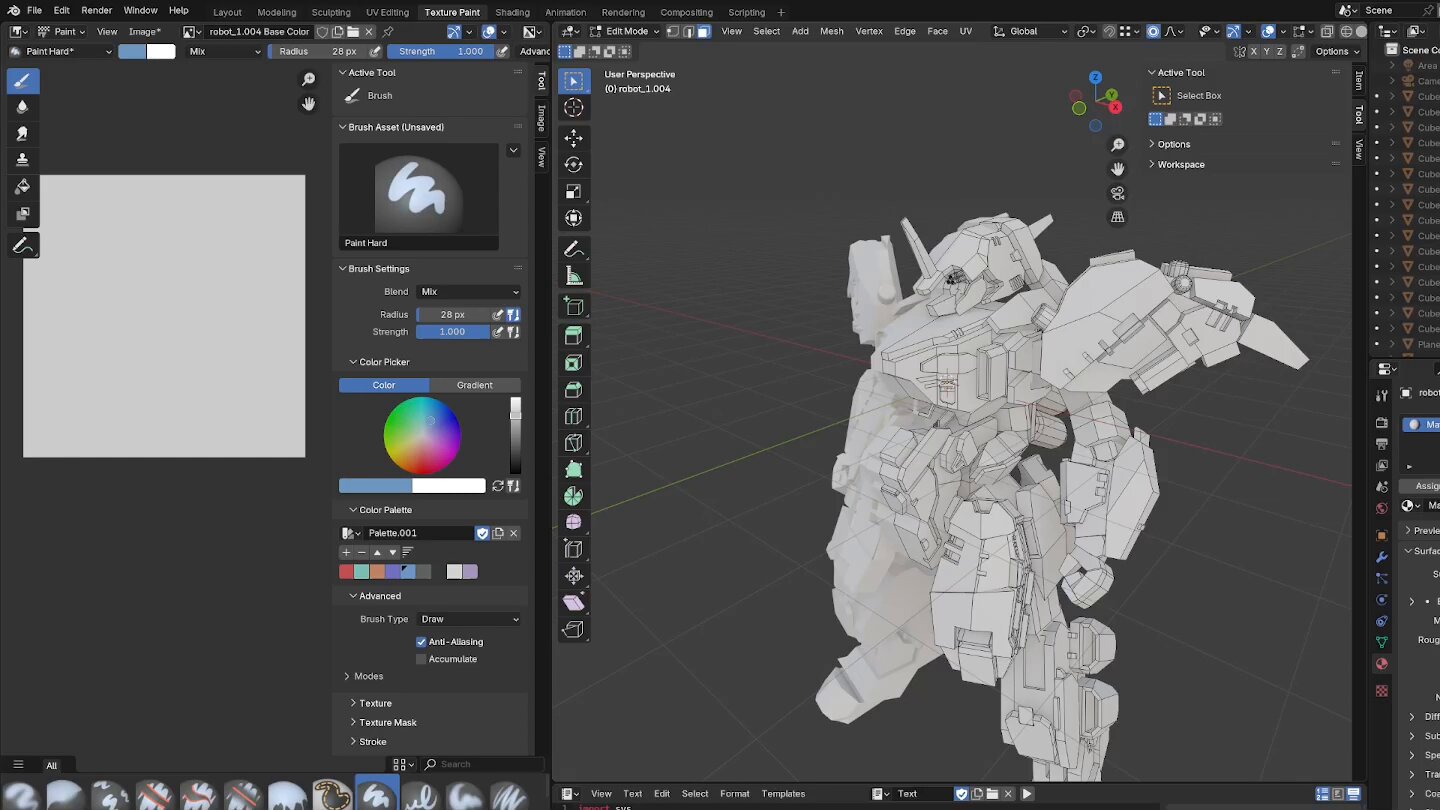
Task: Select the red palette swatch
Action: pos(346,572)
